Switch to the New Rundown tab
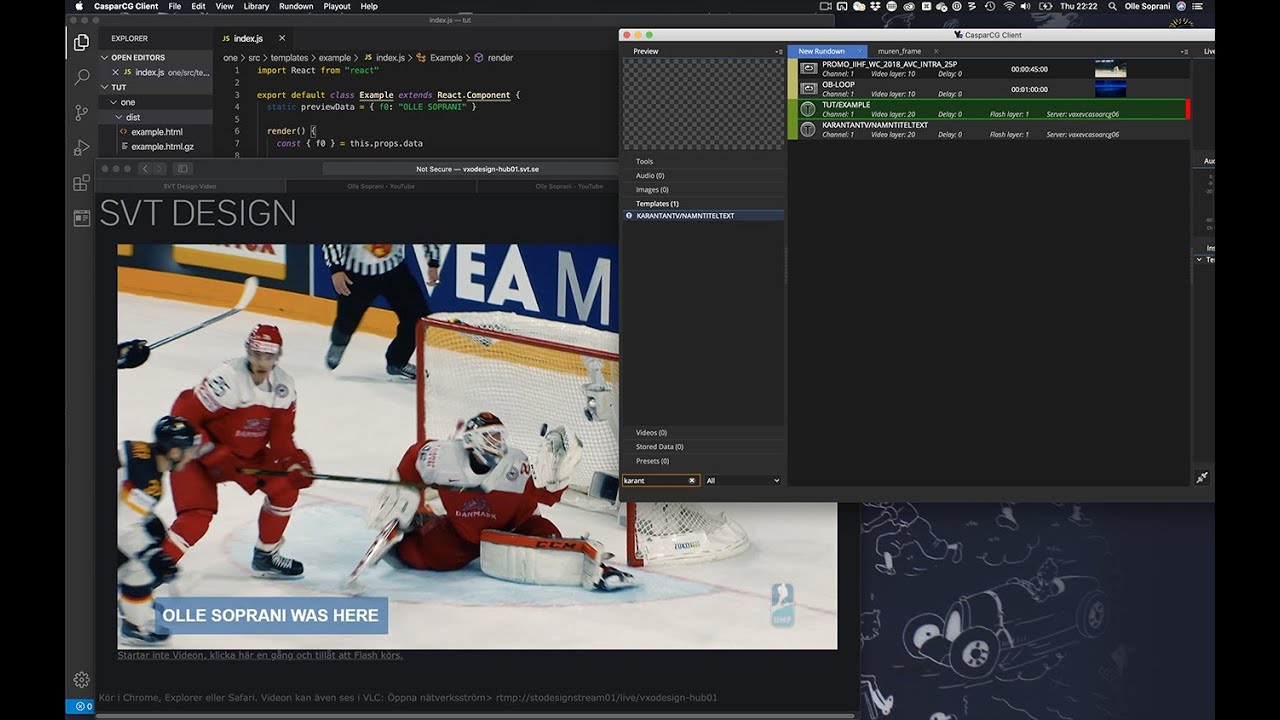 [828, 51]
